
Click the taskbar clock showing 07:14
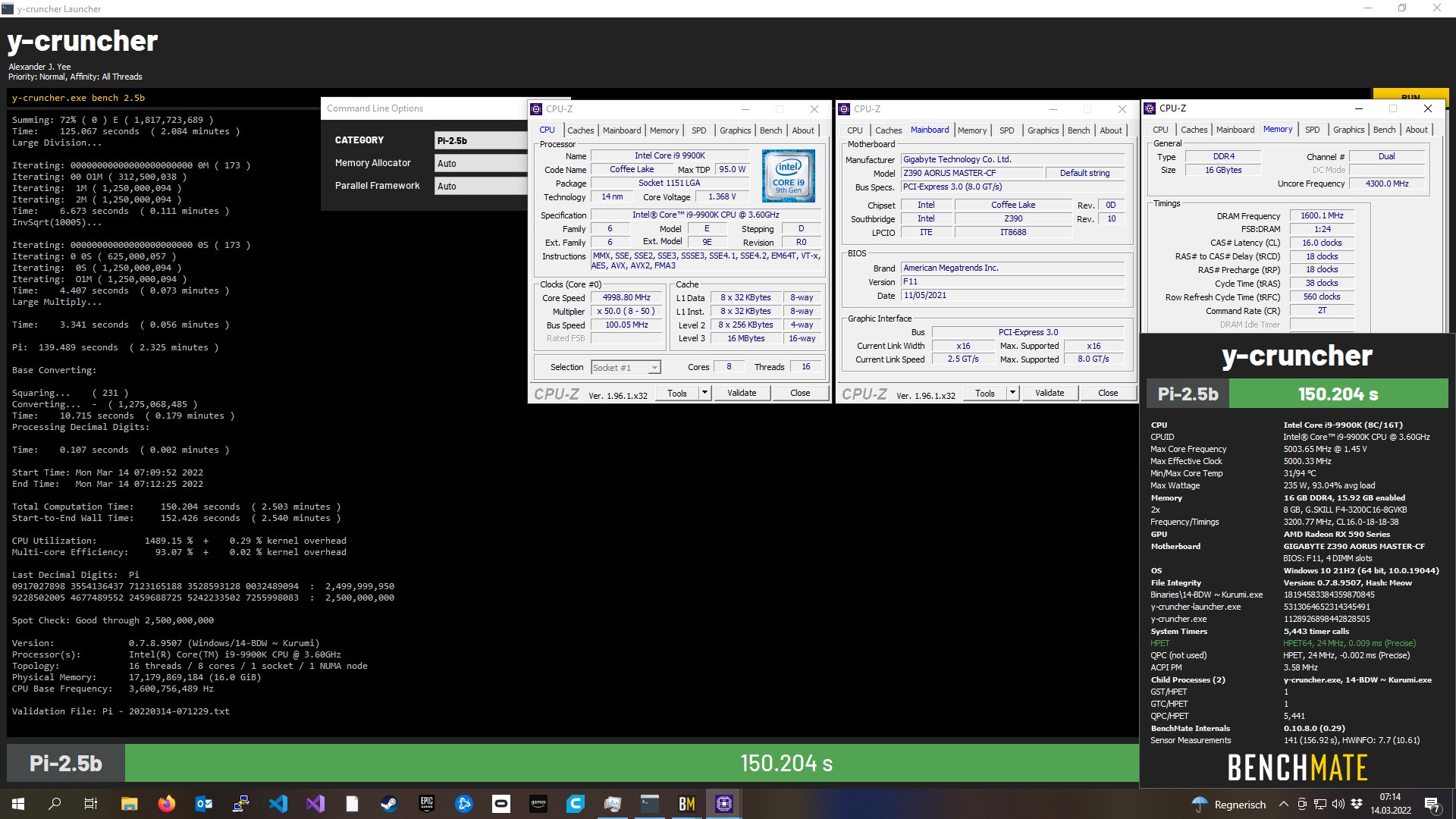(1391, 804)
